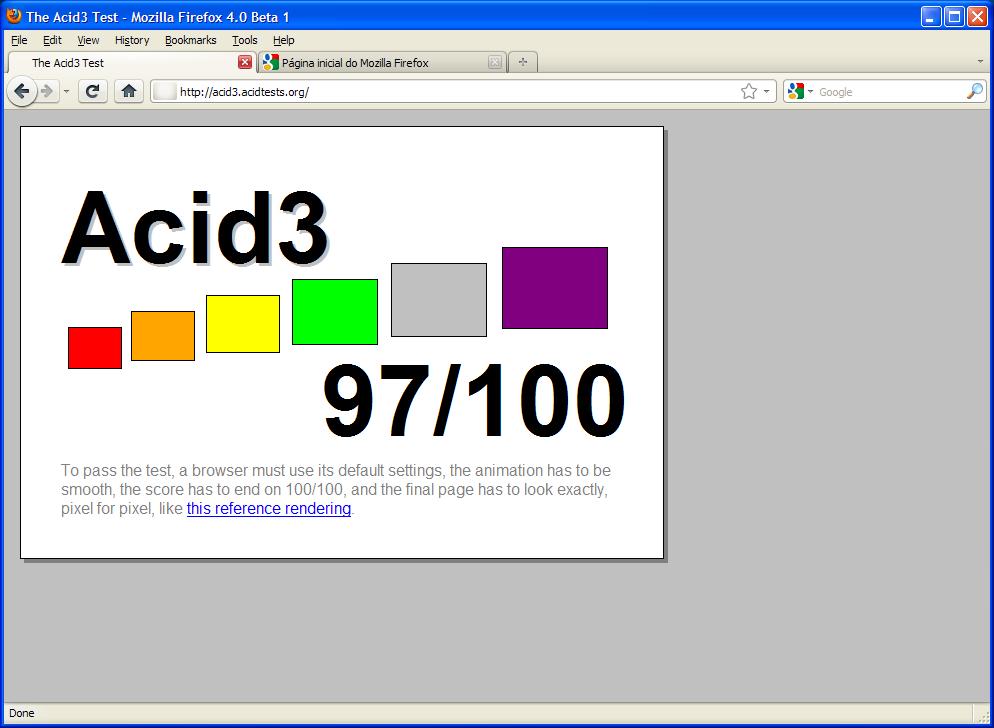The height and width of the screenshot is (728, 994).
Task: Click the Firefox icon in title bar
Action: pos(14,15)
